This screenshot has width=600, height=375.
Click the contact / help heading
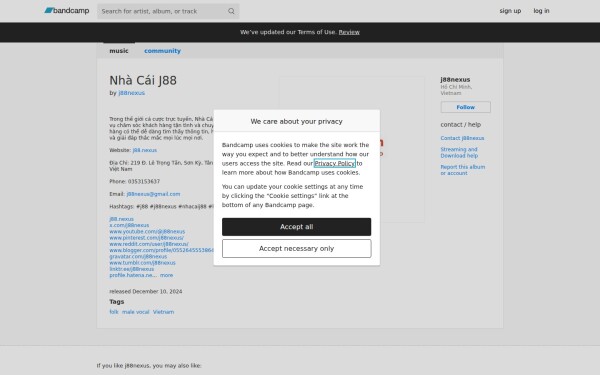[460, 124]
